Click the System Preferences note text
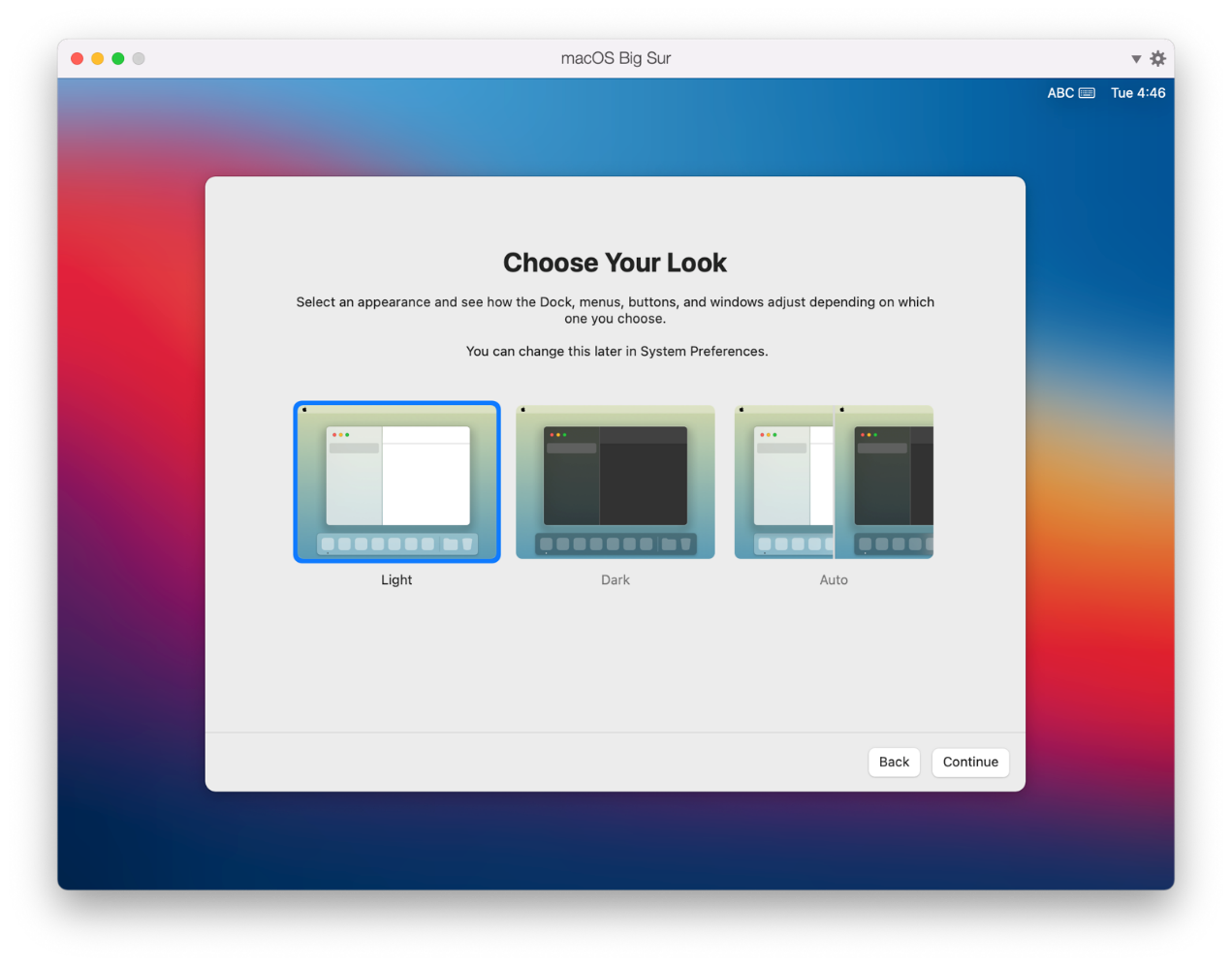Viewport: 1232px width, 966px height. [x=616, y=351]
